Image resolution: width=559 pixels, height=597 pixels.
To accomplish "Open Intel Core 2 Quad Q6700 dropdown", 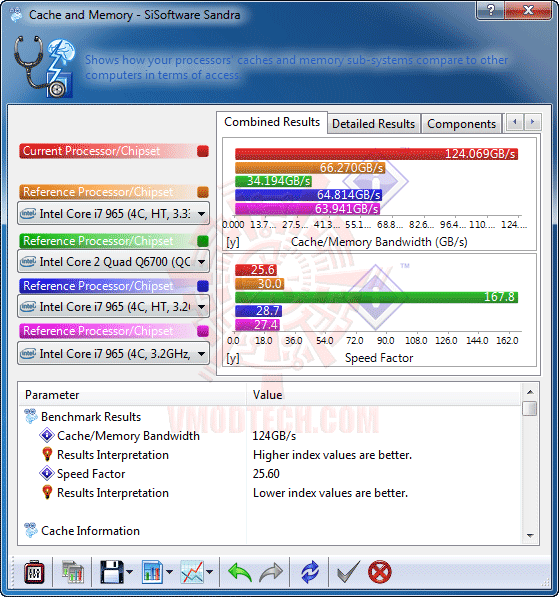I will (x=113, y=262).
